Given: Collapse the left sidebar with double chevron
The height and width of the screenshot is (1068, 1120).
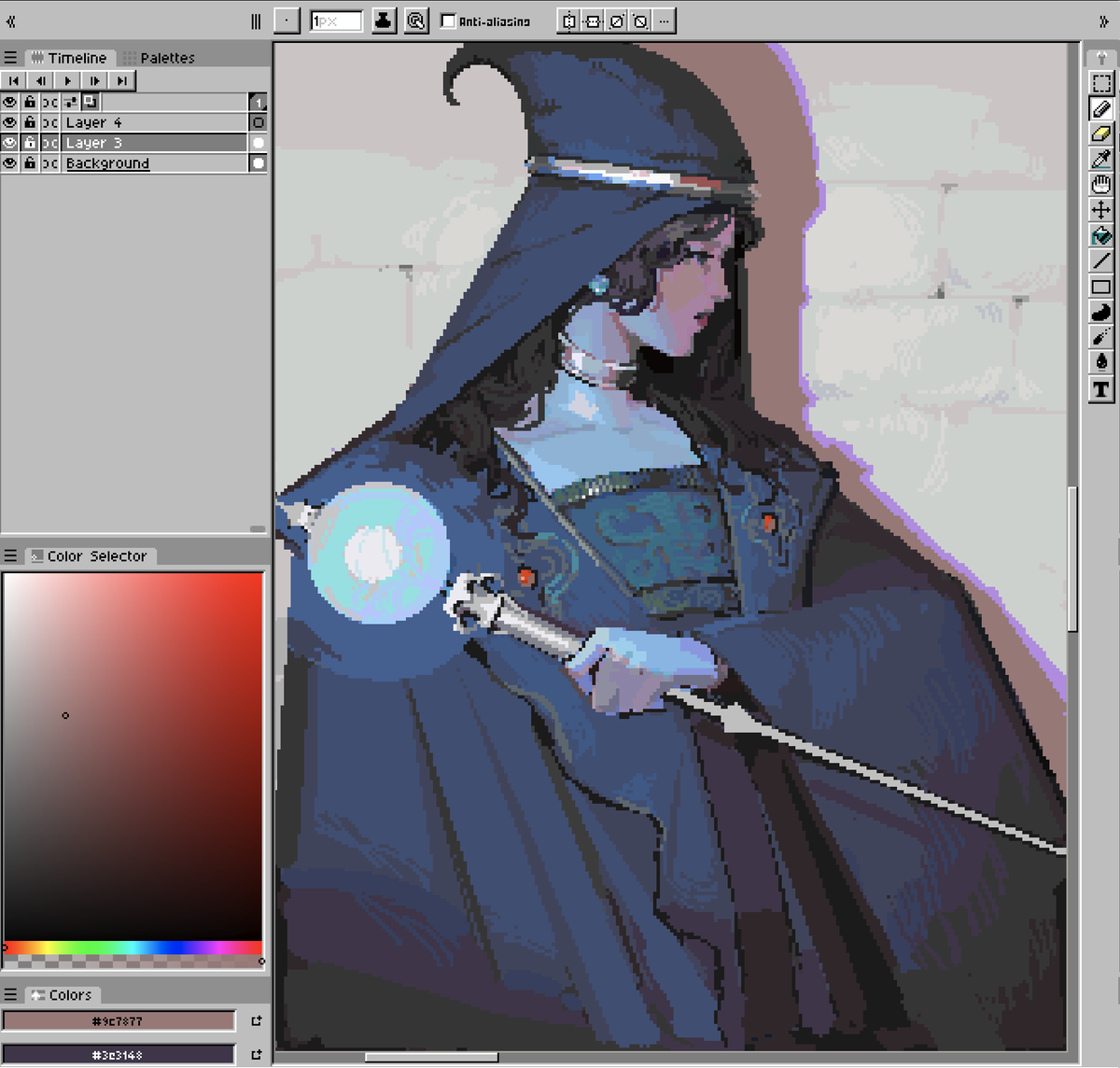Looking at the screenshot, I should coord(11,21).
